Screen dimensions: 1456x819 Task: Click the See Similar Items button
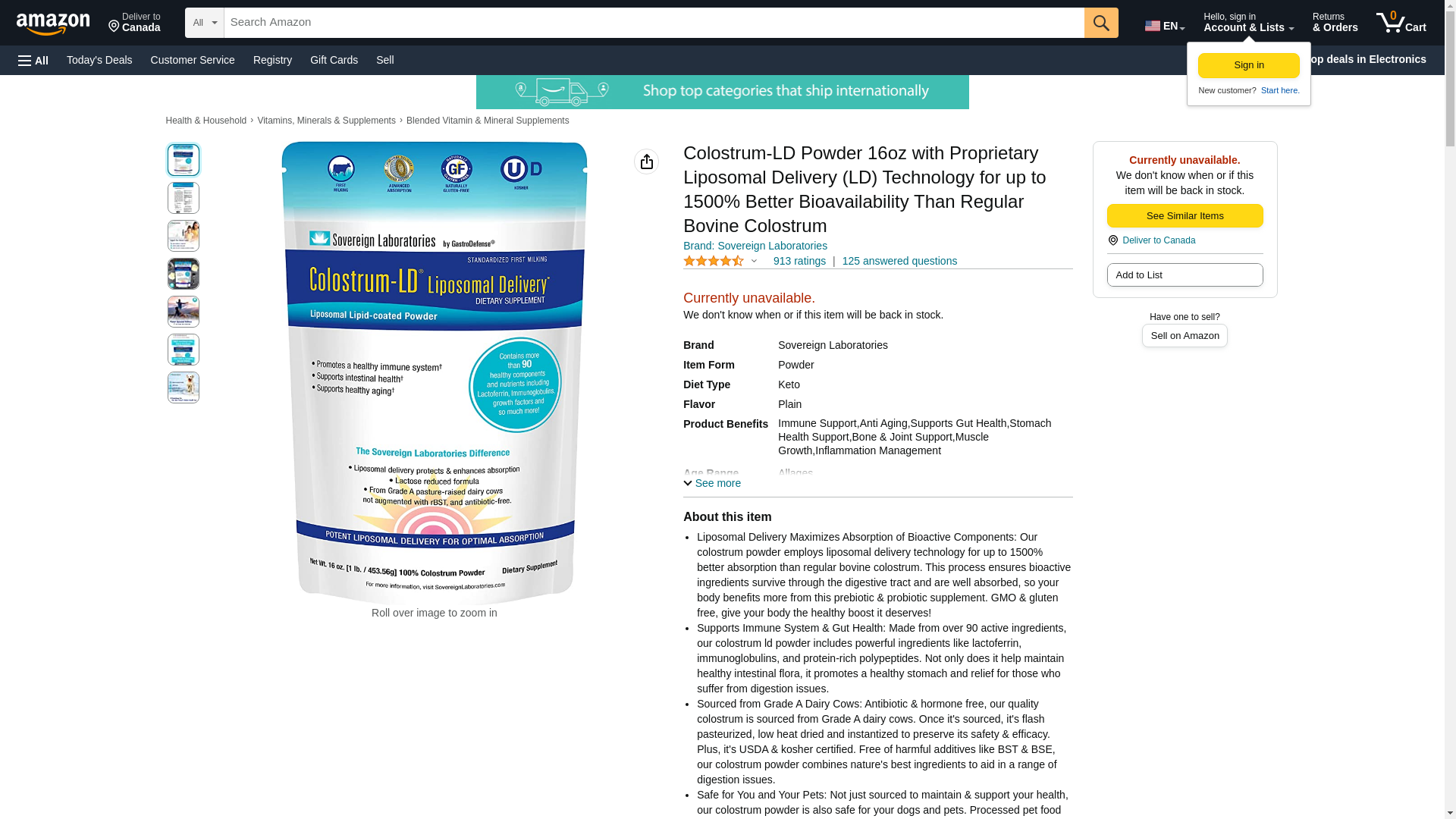pyautogui.click(x=1185, y=216)
